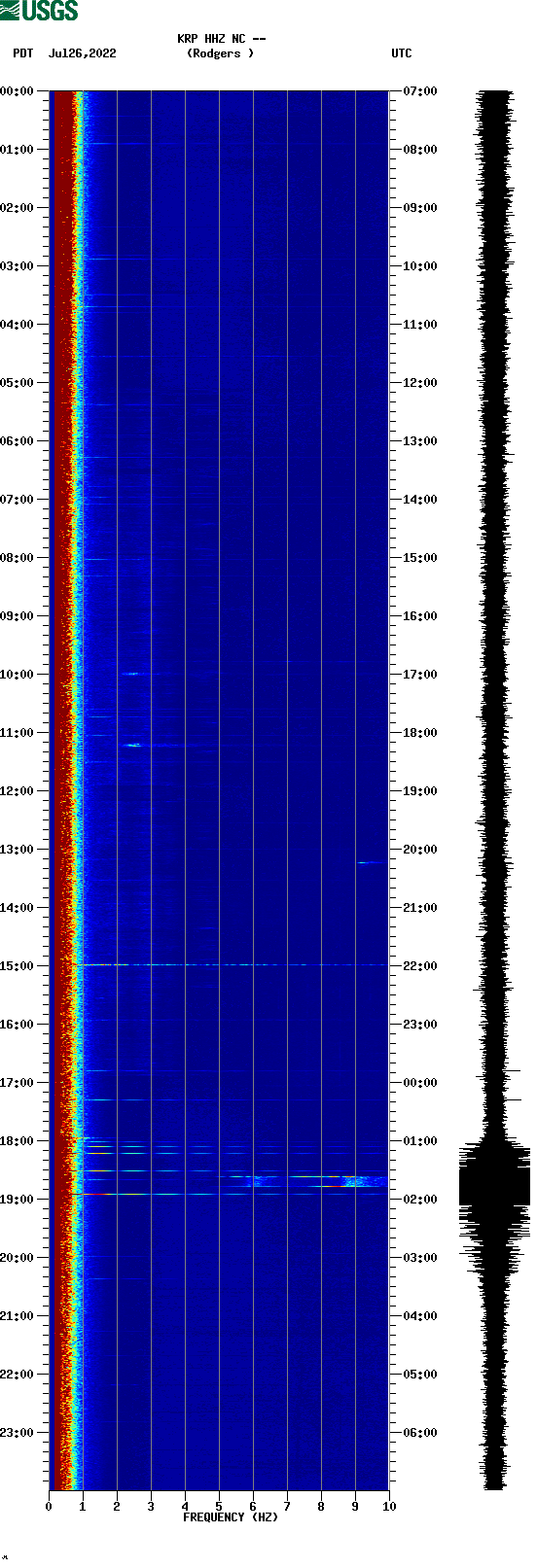Click the 'PDT' timezone label
This screenshot has width=537, height=1568.
point(23,53)
